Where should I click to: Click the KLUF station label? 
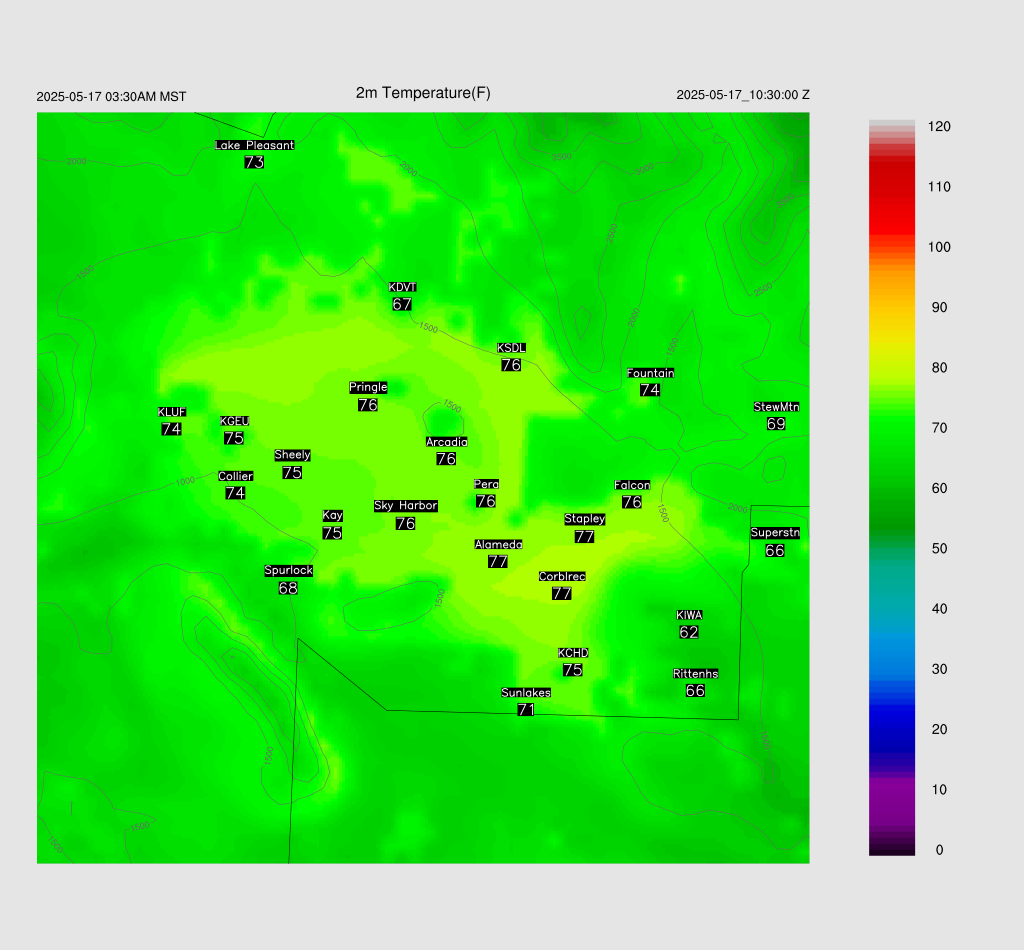(x=172, y=412)
